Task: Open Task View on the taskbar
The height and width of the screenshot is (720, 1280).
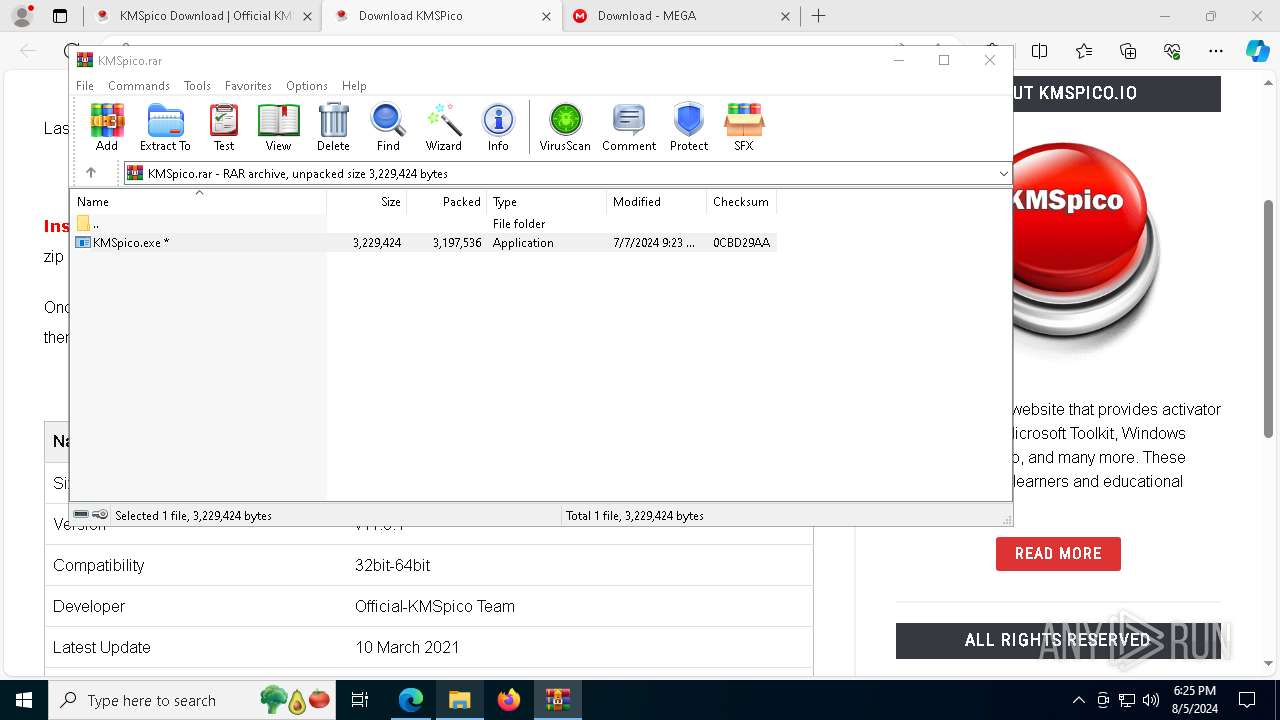Action: pyautogui.click(x=361, y=700)
